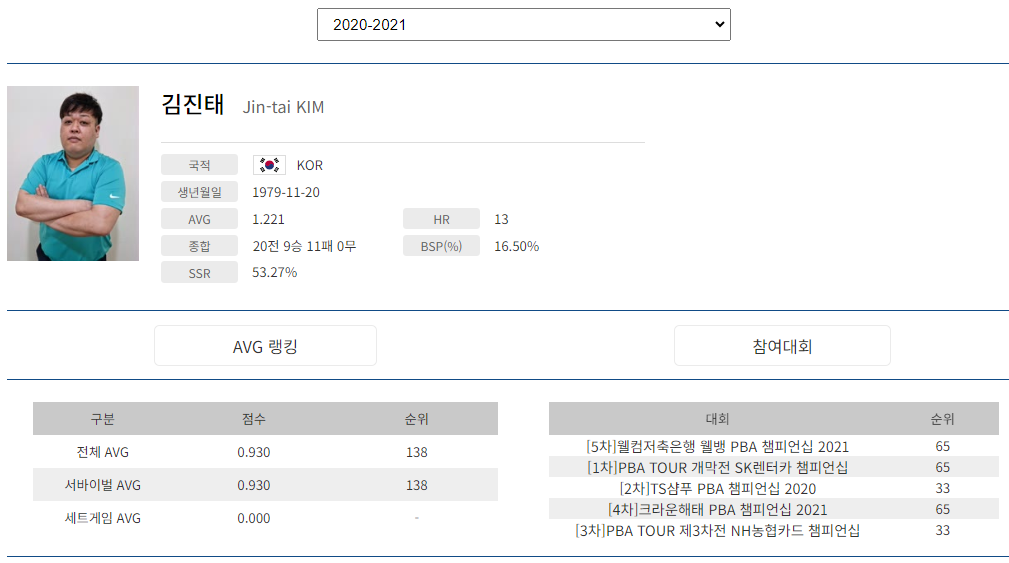The width and height of the screenshot is (1009, 563).
Task: Click the 점수 column header
Action: (254, 419)
